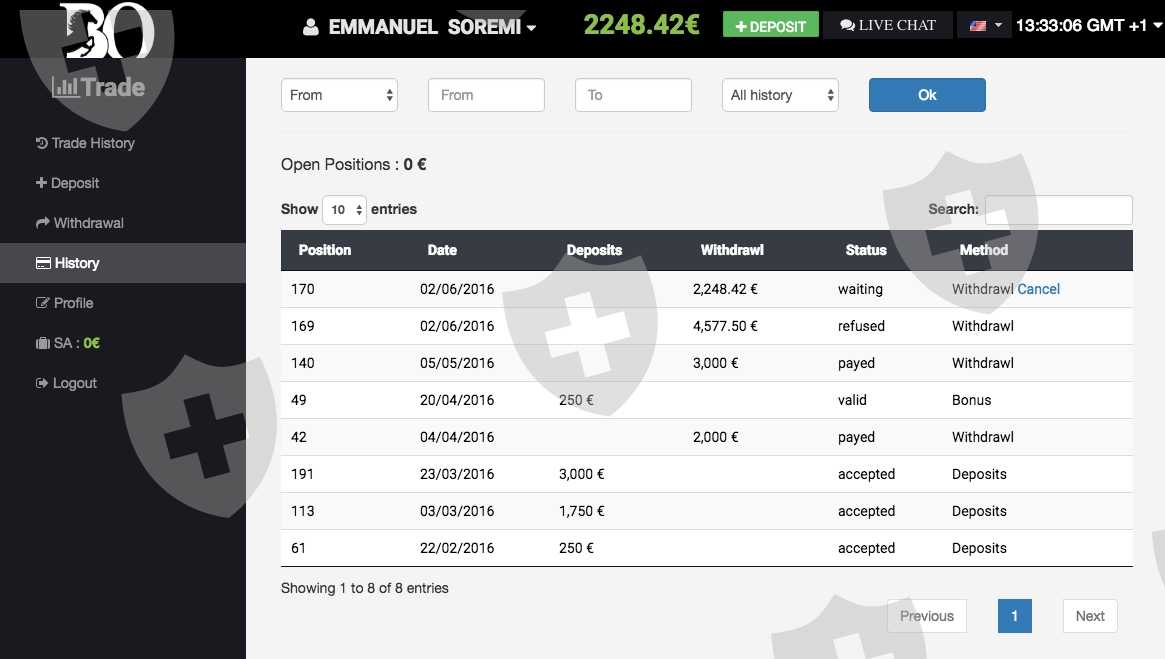The image size is (1165, 659).
Task: Click the Trade History clock icon
Action: click(42, 143)
